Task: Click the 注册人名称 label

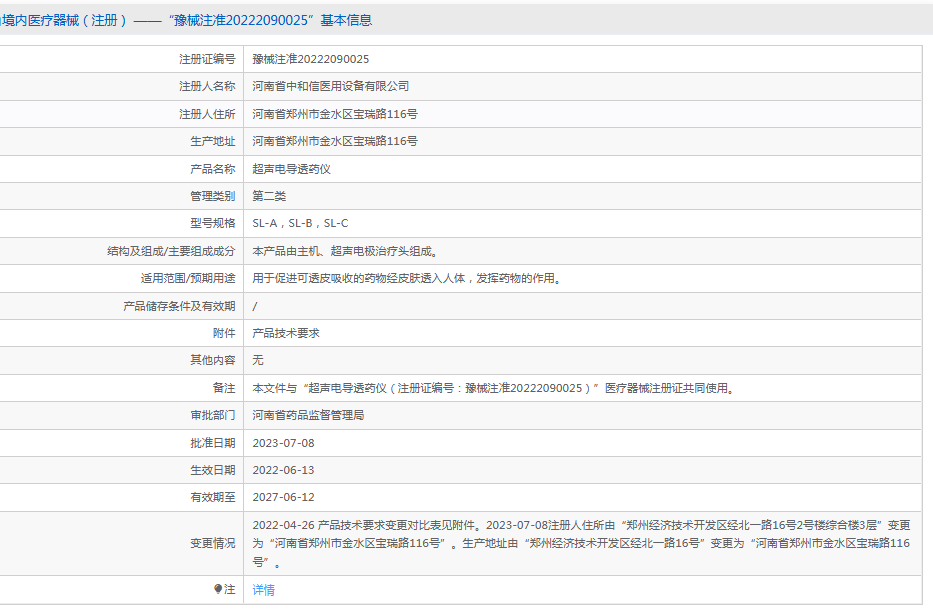Action: click(x=207, y=86)
